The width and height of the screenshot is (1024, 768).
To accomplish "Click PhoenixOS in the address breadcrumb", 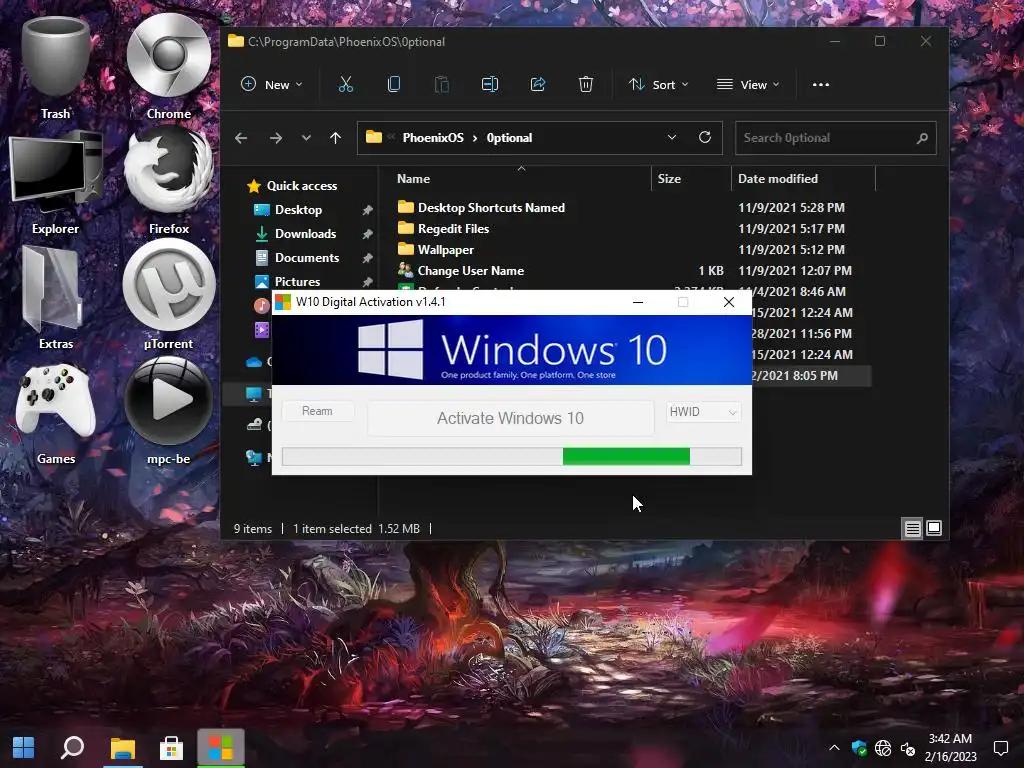I will [433, 138].
